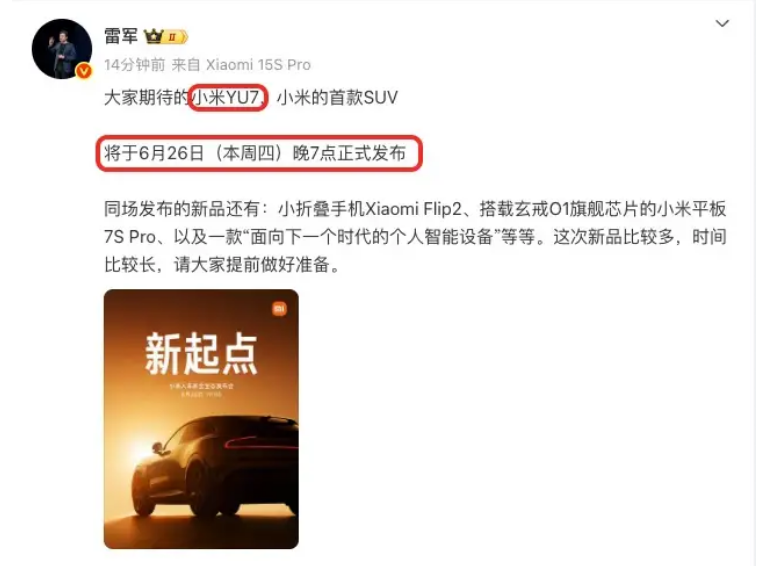The width and height of the screenshot is (762, 566).
Task: Click the 小米的首款SUV text
Action: pyautogui.click(x=337, y=98)
